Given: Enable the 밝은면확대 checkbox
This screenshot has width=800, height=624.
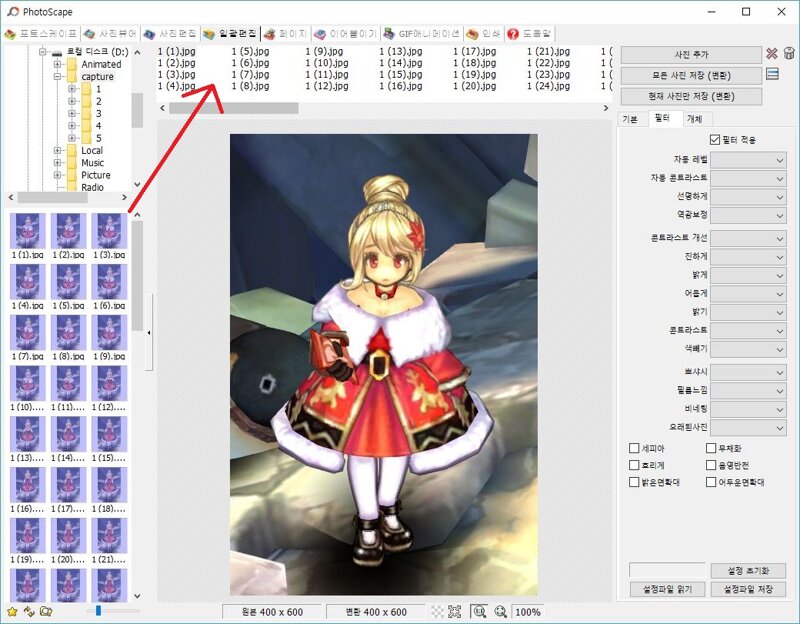Looking at the screenshot, I should 634,482.
